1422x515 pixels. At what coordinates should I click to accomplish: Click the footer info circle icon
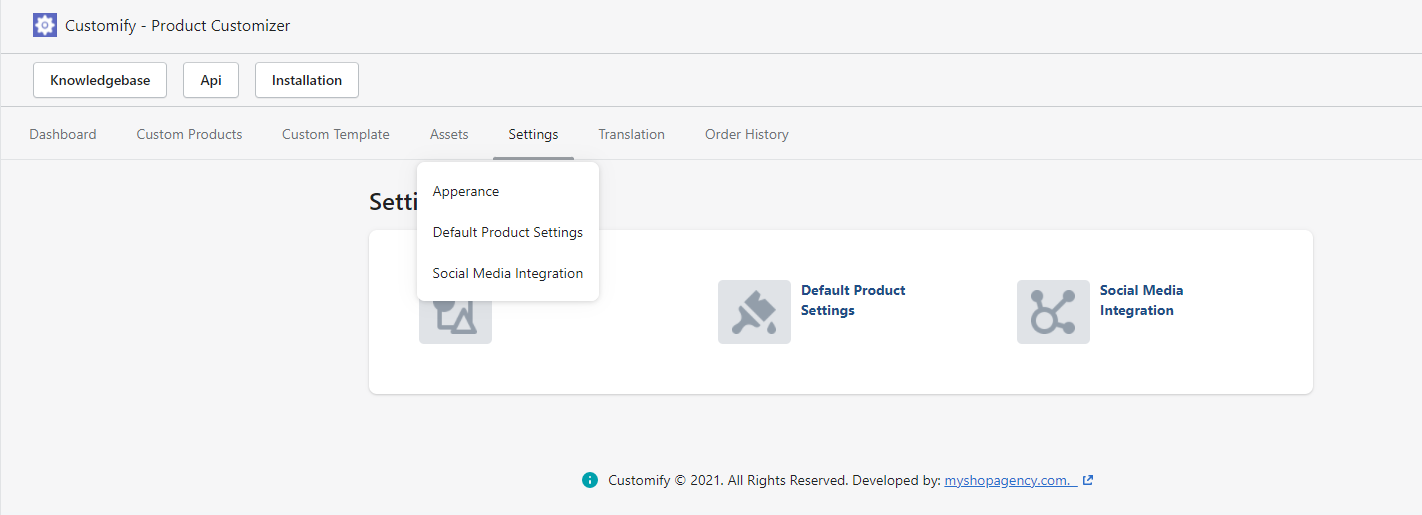click(590, 480)
